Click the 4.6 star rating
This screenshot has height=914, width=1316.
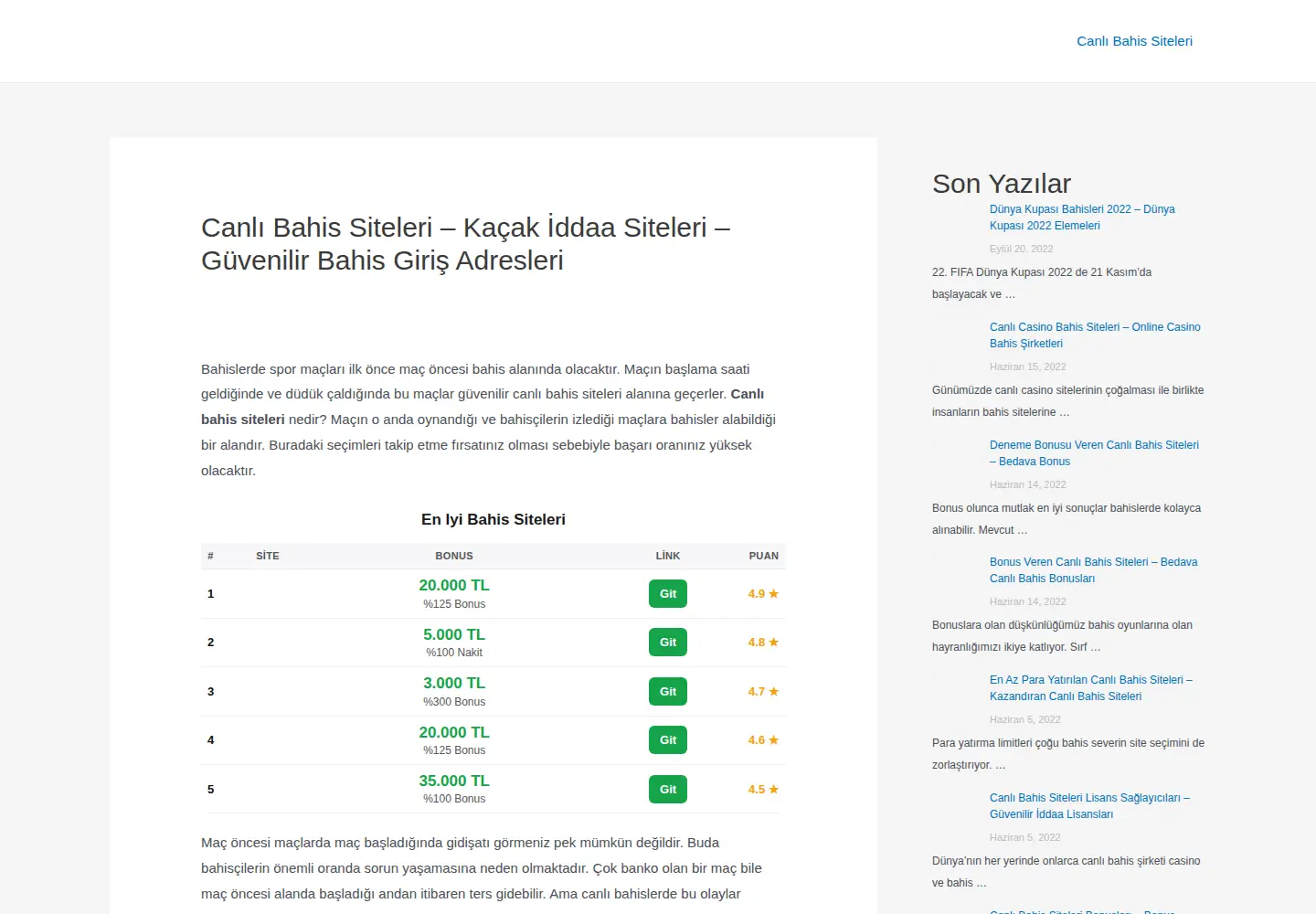pyautogui.click(x=763, y=740)
